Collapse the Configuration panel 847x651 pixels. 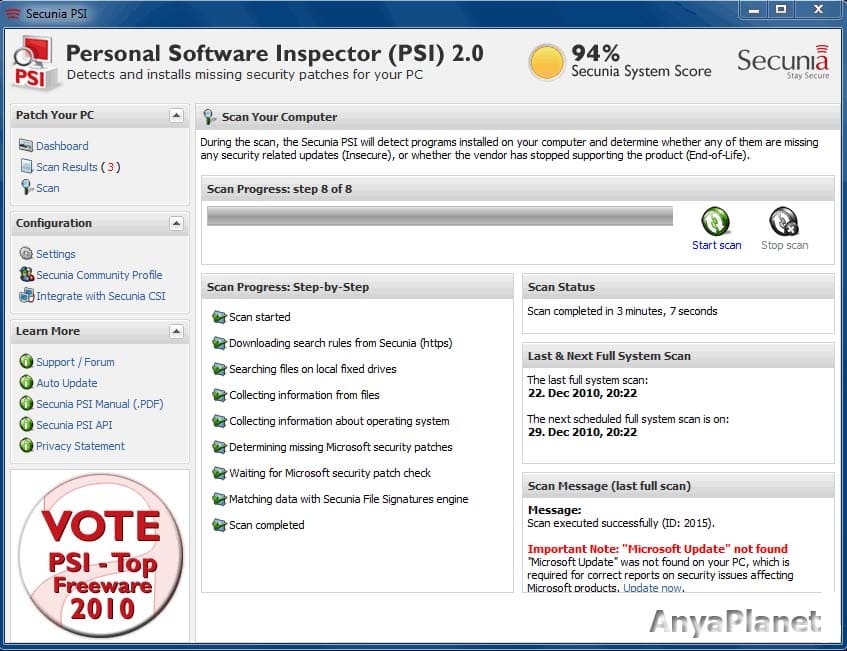[x=176, y=223]
